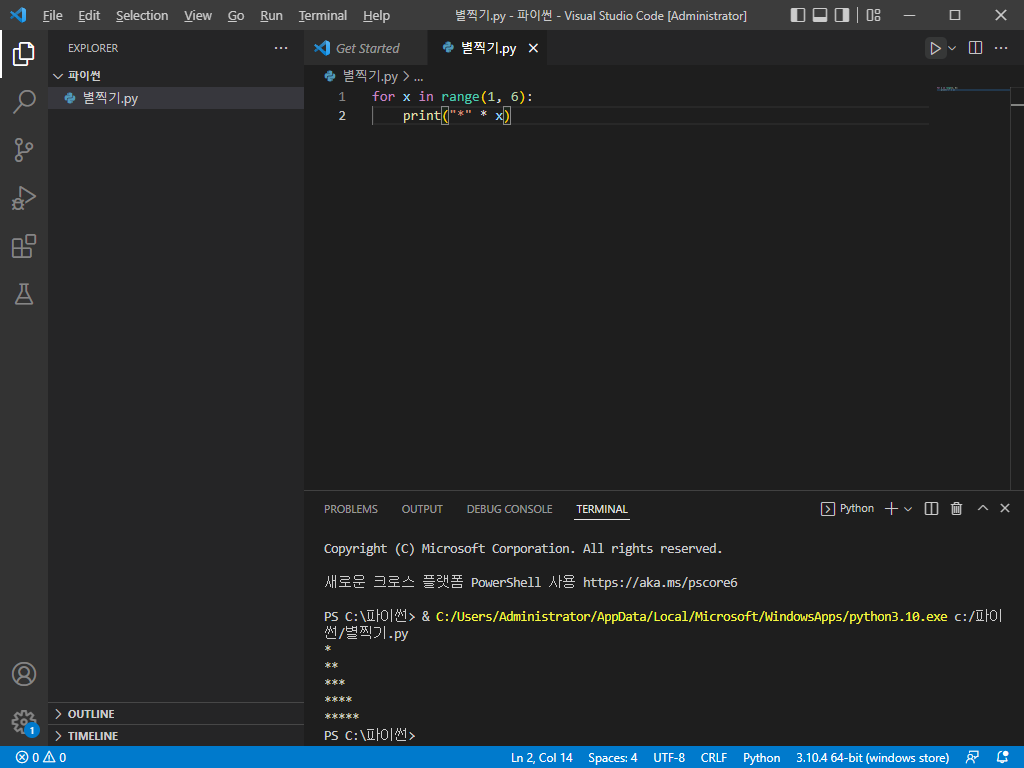Viewport: 1024px width, 768px height.
Task: Open Customize Layout icon in title bar
Action: (873, 15)
